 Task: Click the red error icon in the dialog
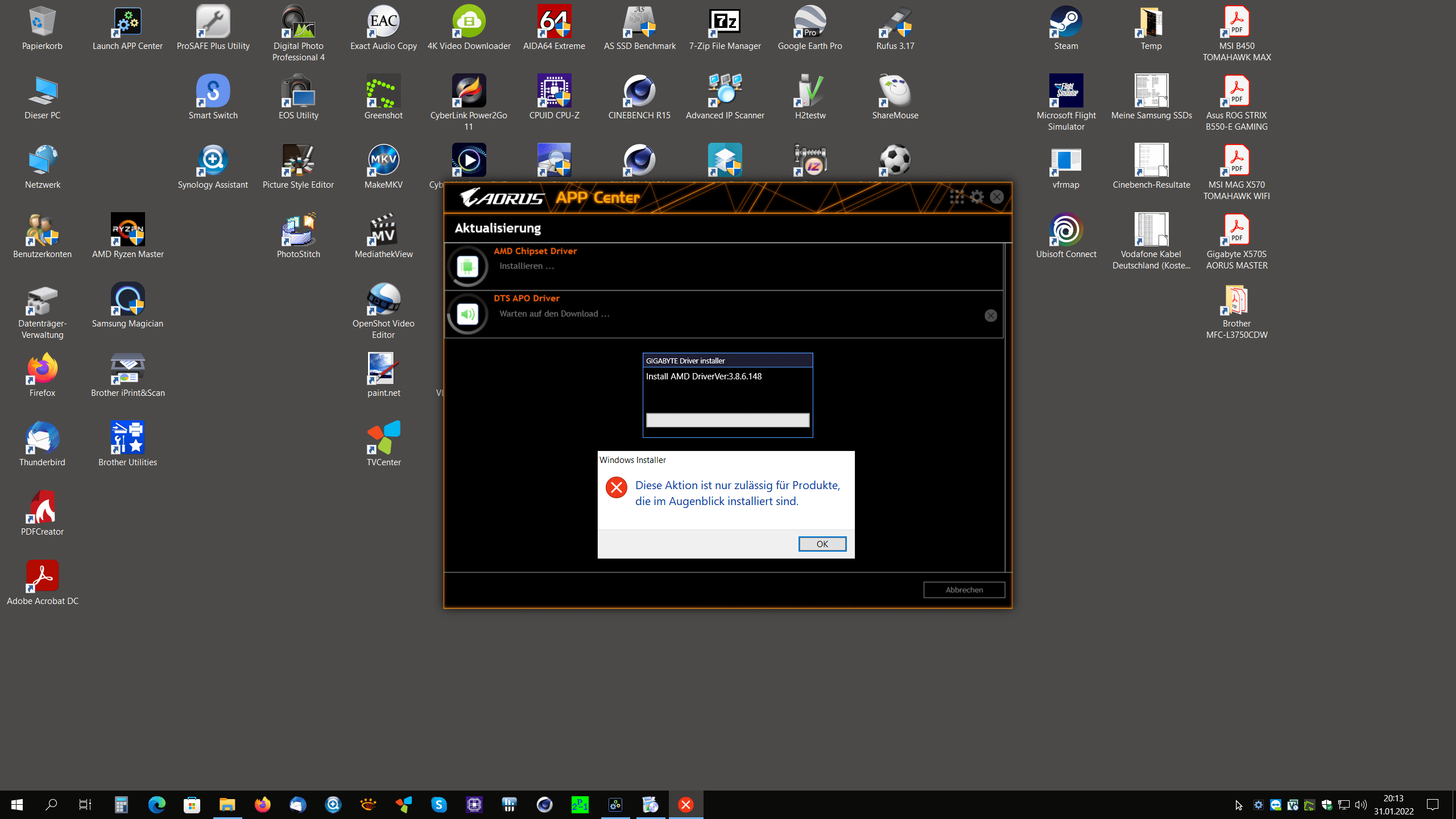pos(616,487)
